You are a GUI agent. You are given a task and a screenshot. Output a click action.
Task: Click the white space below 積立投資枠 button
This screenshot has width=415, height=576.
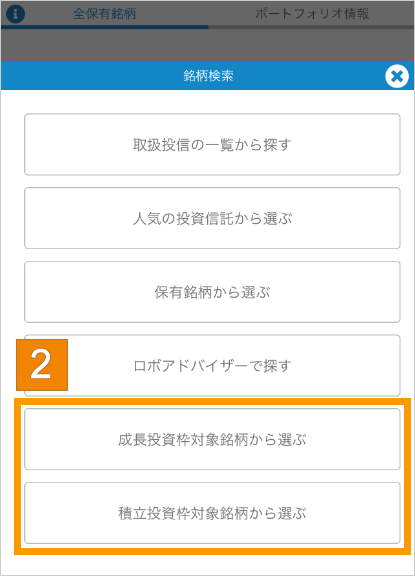pyautogui.click(x=208, y=565)
